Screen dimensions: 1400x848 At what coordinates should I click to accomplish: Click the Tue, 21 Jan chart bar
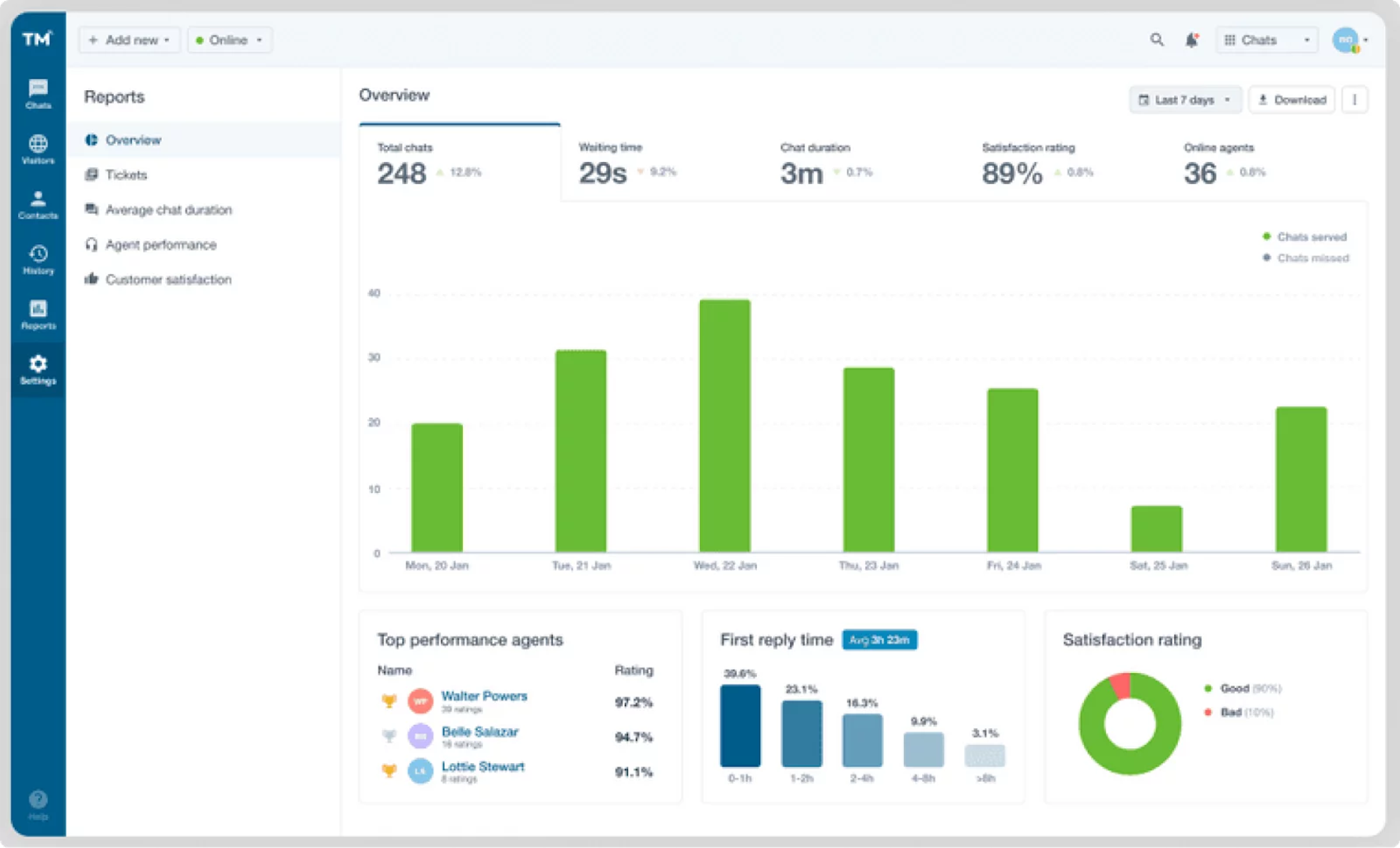pyautogui.click(x=581, y=451)
